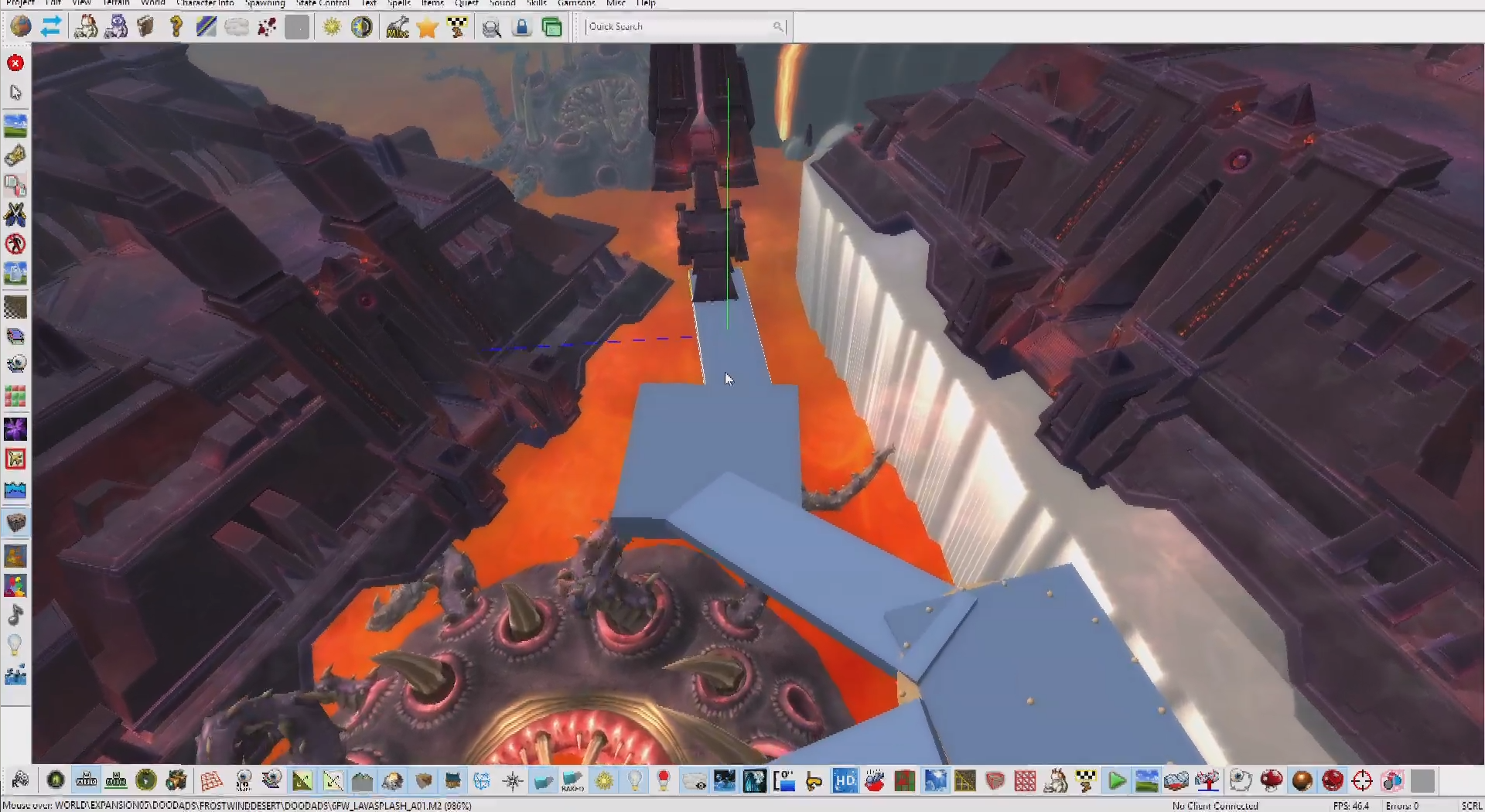This screenshot has width=1485, height=812.
Task: Open the Garrisons menu
Action: pyautogui.click(x=576, y=3)
